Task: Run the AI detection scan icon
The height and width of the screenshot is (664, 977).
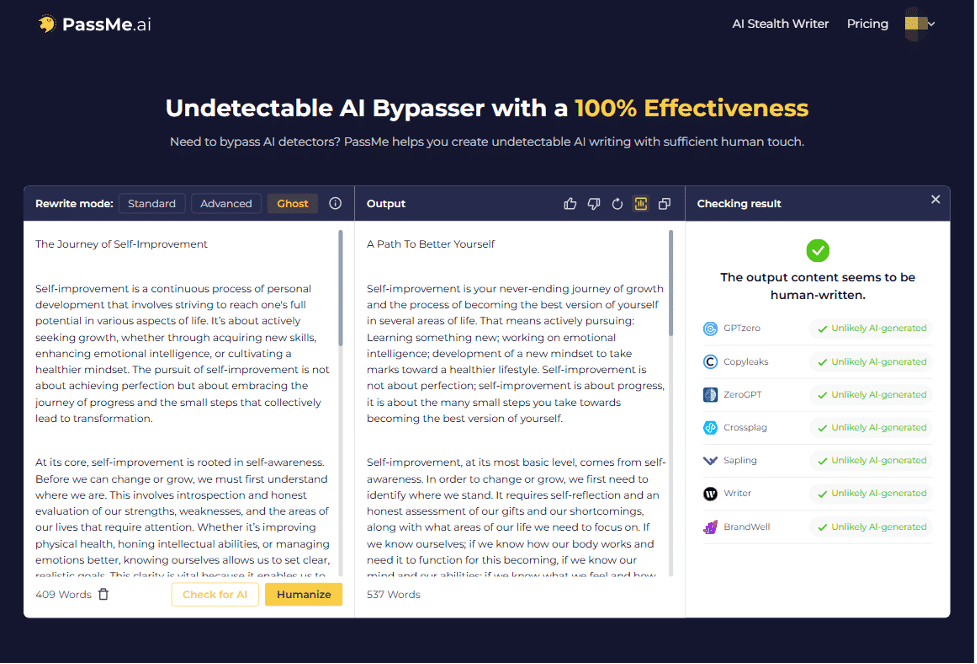Action: 641,203
